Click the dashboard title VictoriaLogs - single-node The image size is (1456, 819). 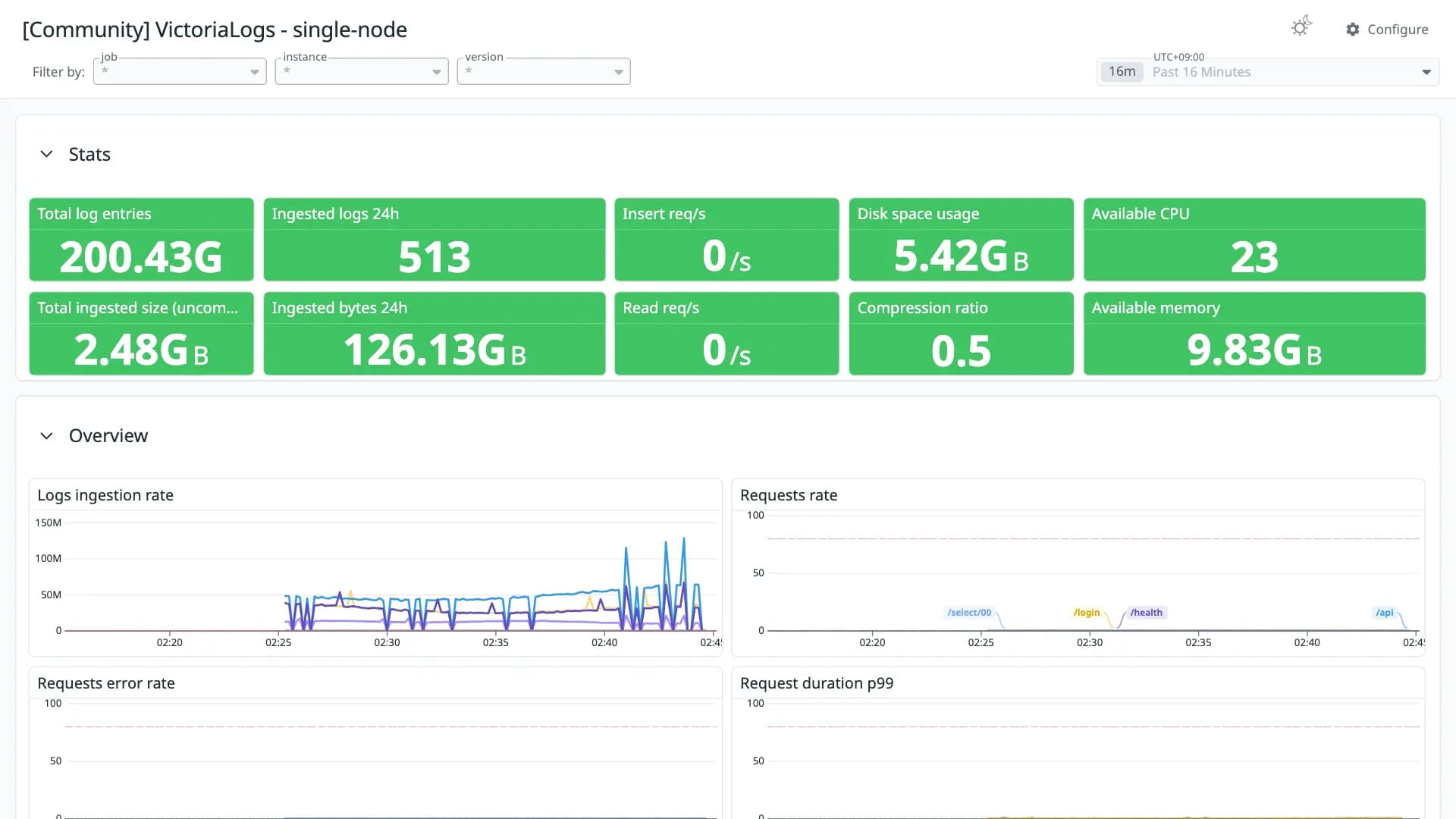(x=215, y=30)
